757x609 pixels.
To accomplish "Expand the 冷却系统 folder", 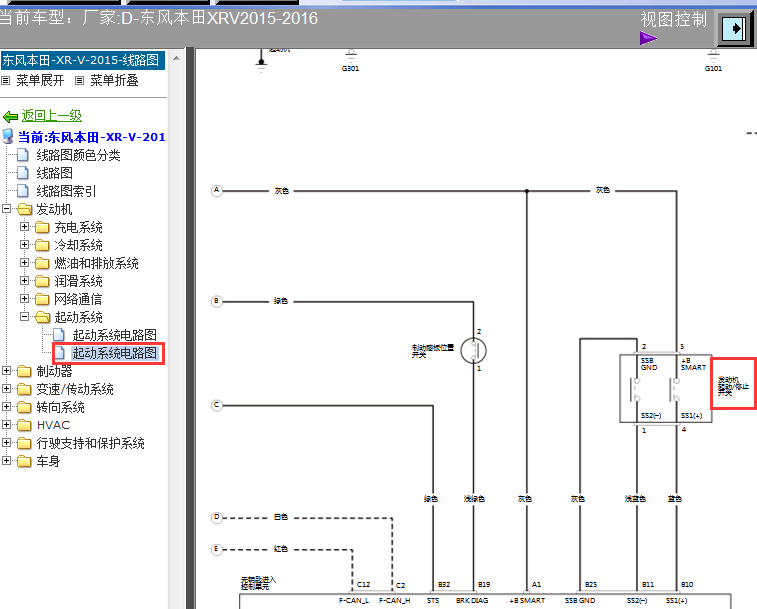I will [x=24, y=245].
